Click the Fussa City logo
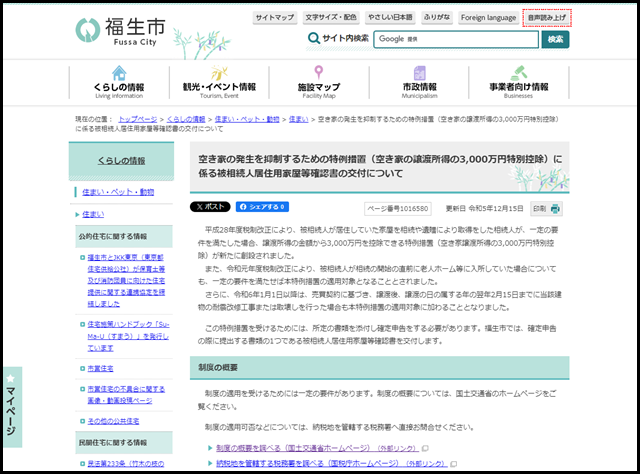640x474 pixels. [120, 31]
